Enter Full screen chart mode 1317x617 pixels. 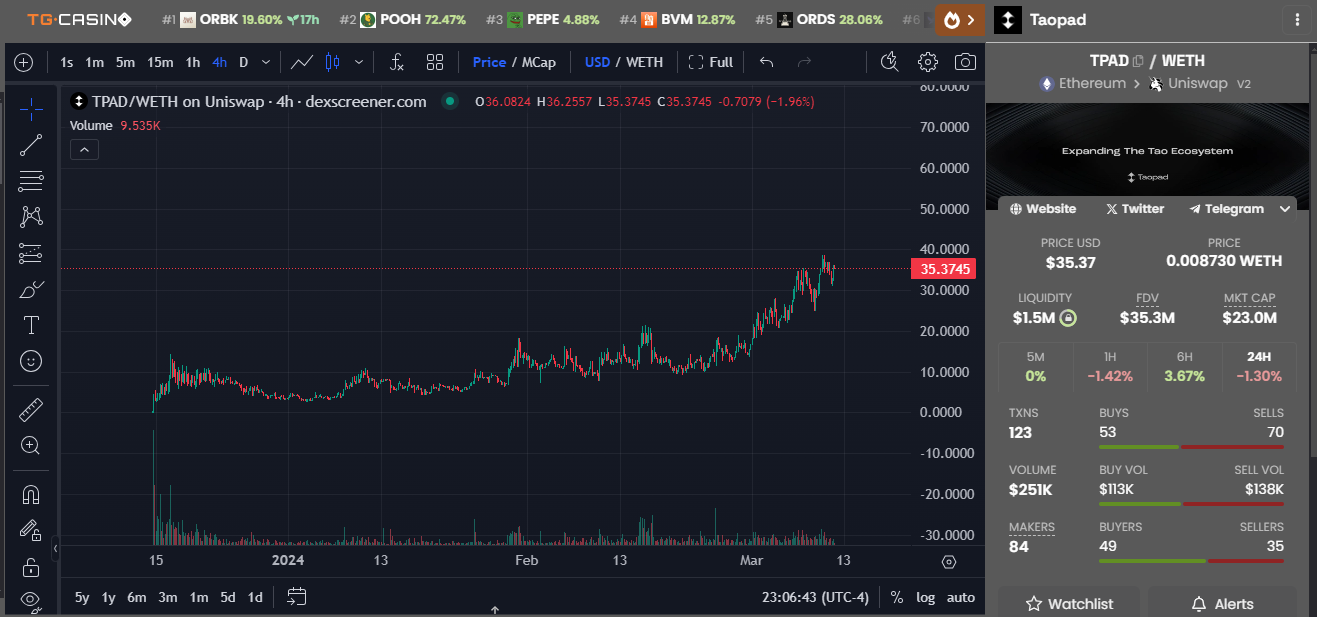point(711,62)
